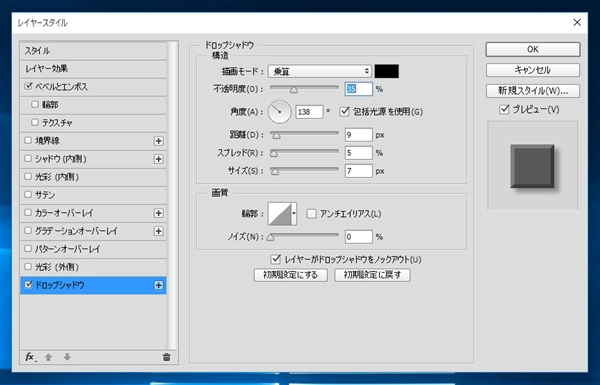Click the 初期設定にする button

click(290, 275)
